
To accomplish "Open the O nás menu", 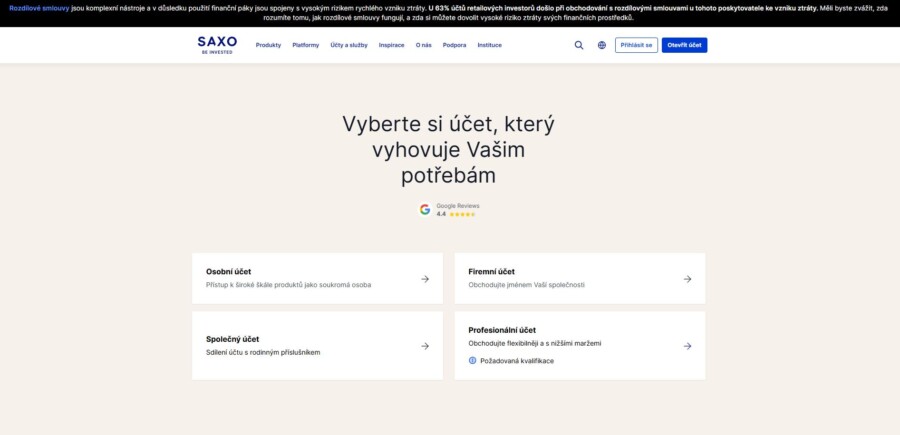I will [424, 45].
